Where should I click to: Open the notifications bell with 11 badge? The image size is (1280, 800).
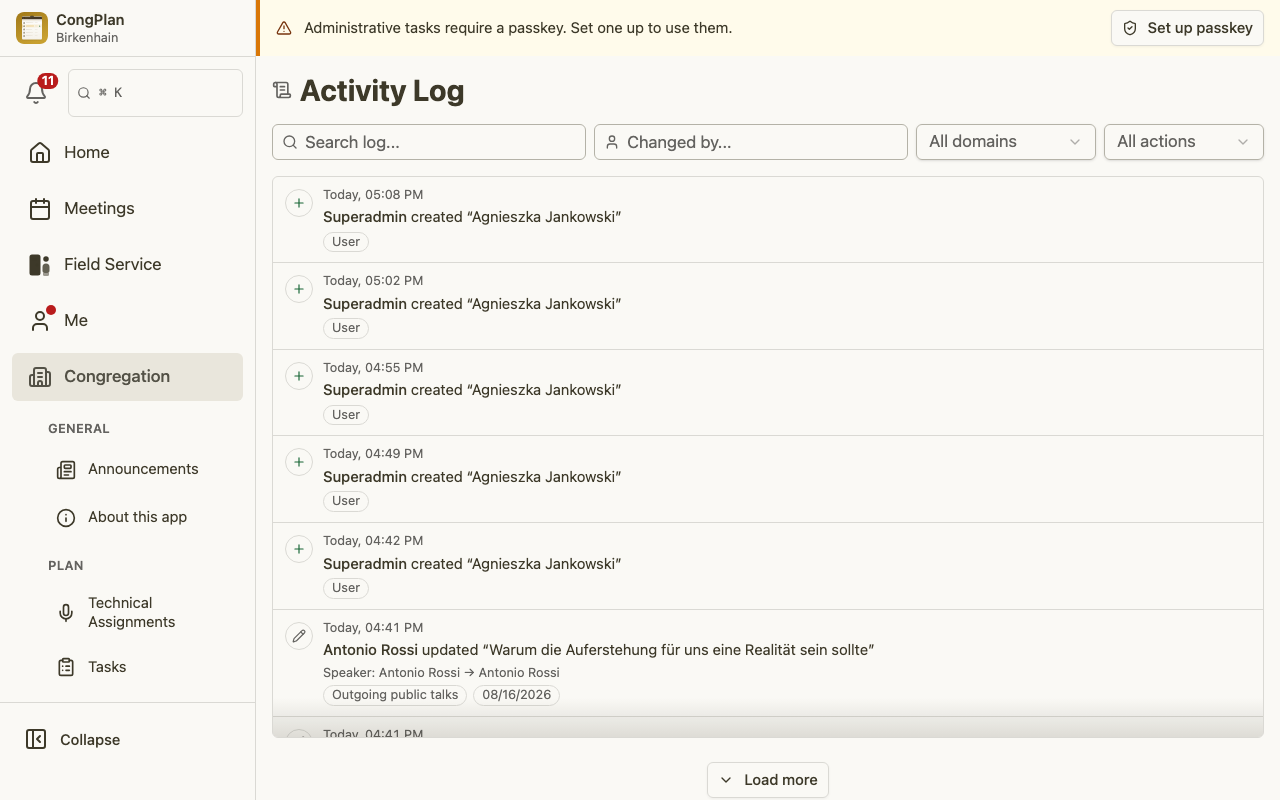point(37,92)
